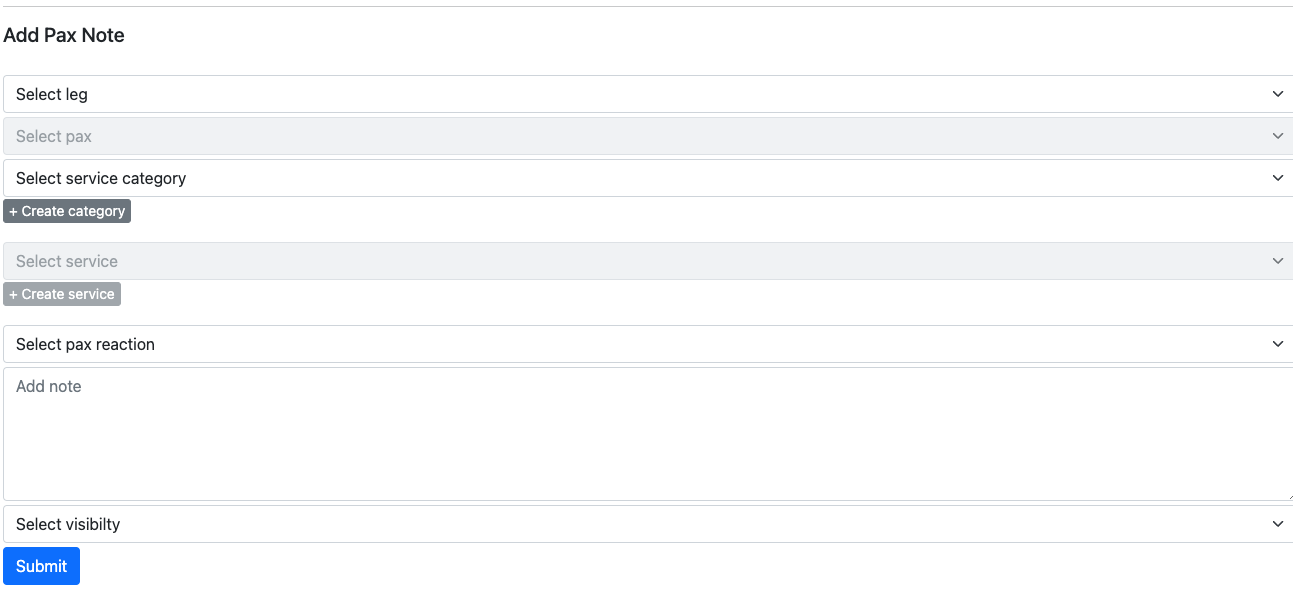
Task: Click the horizontal divider above the heading
Action: click(x=646, y=7)
